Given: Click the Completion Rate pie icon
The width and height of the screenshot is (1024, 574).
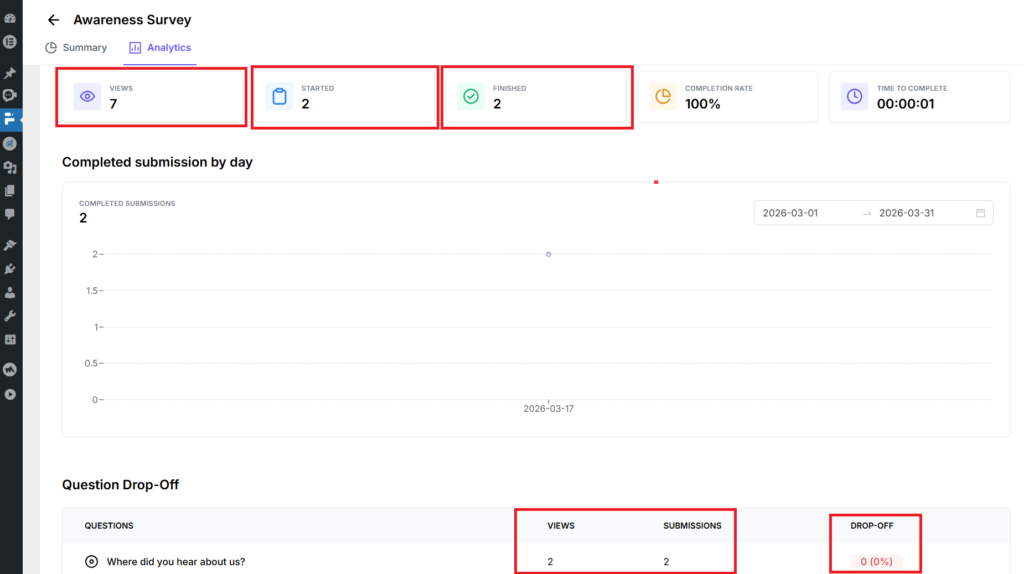Looking at the screenshot, I should (x=663, y=97).
